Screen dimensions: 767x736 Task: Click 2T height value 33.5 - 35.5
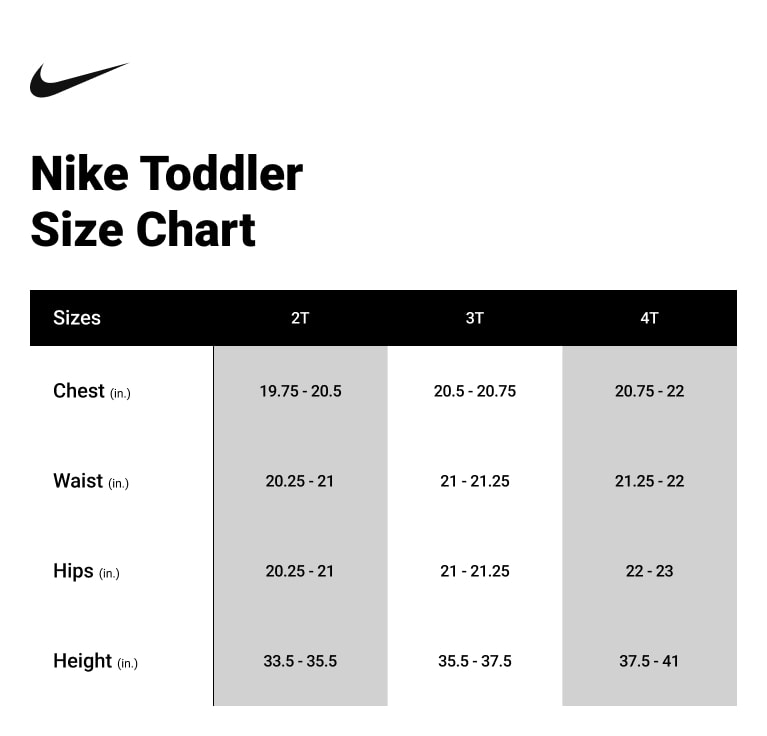click(300, 661)
